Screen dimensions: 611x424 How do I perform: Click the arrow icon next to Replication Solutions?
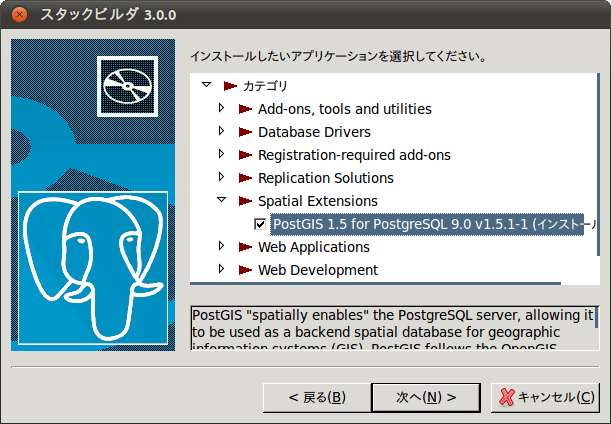point(245,178)
